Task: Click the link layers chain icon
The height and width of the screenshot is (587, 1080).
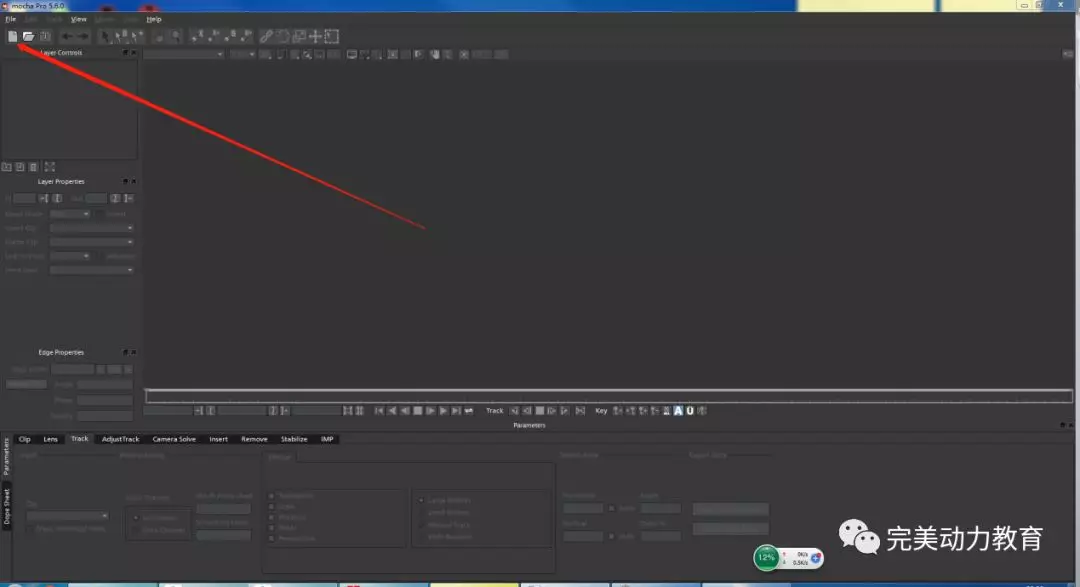Action: point(266,36)
